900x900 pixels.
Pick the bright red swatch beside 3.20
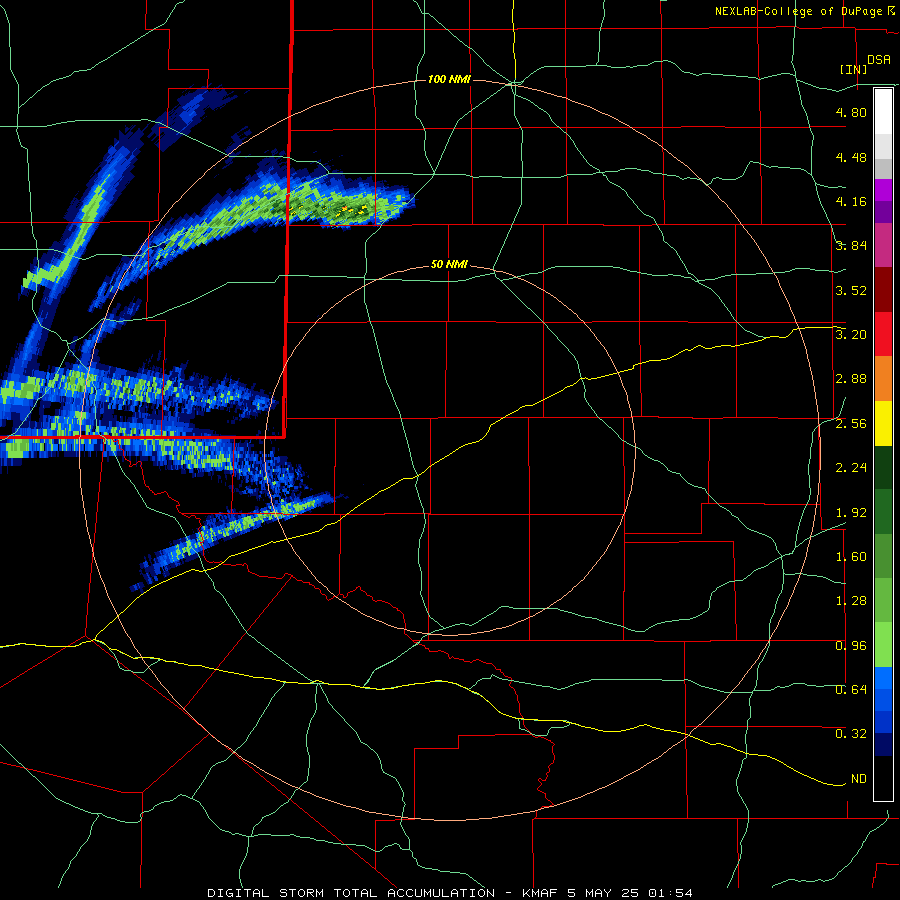[883, 334]
